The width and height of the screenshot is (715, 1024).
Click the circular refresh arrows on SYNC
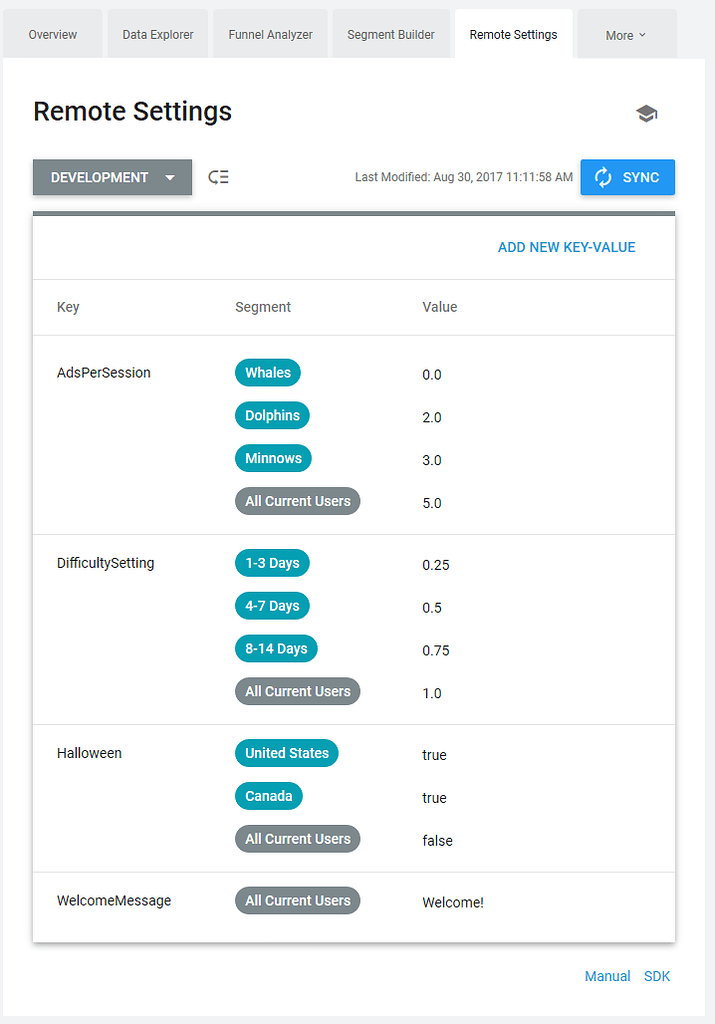click(601, 177)
